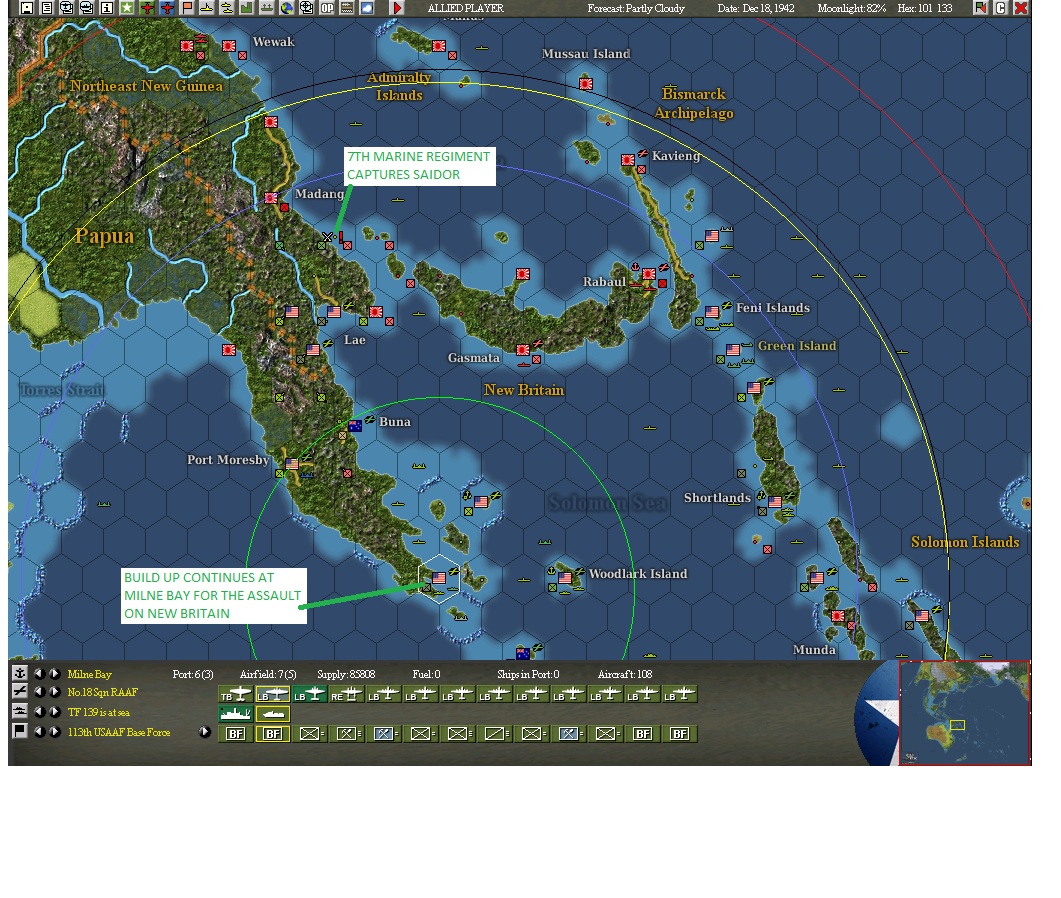Select the red aircraft on green background icon

(x=147, y=8)
